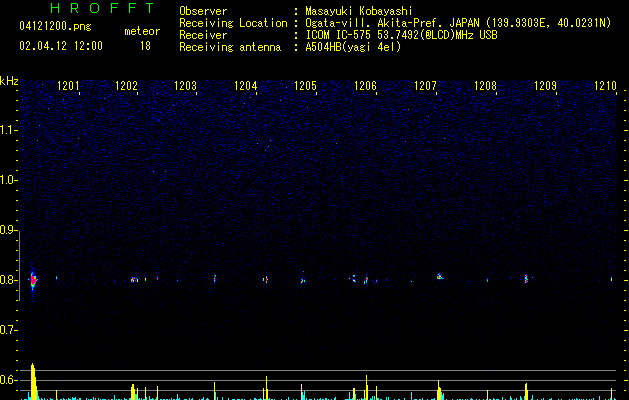Viewport: 629px width, 400px height.
Task: Click the meteor echo between 1208 and 1209
Action: tap(526, 279)
